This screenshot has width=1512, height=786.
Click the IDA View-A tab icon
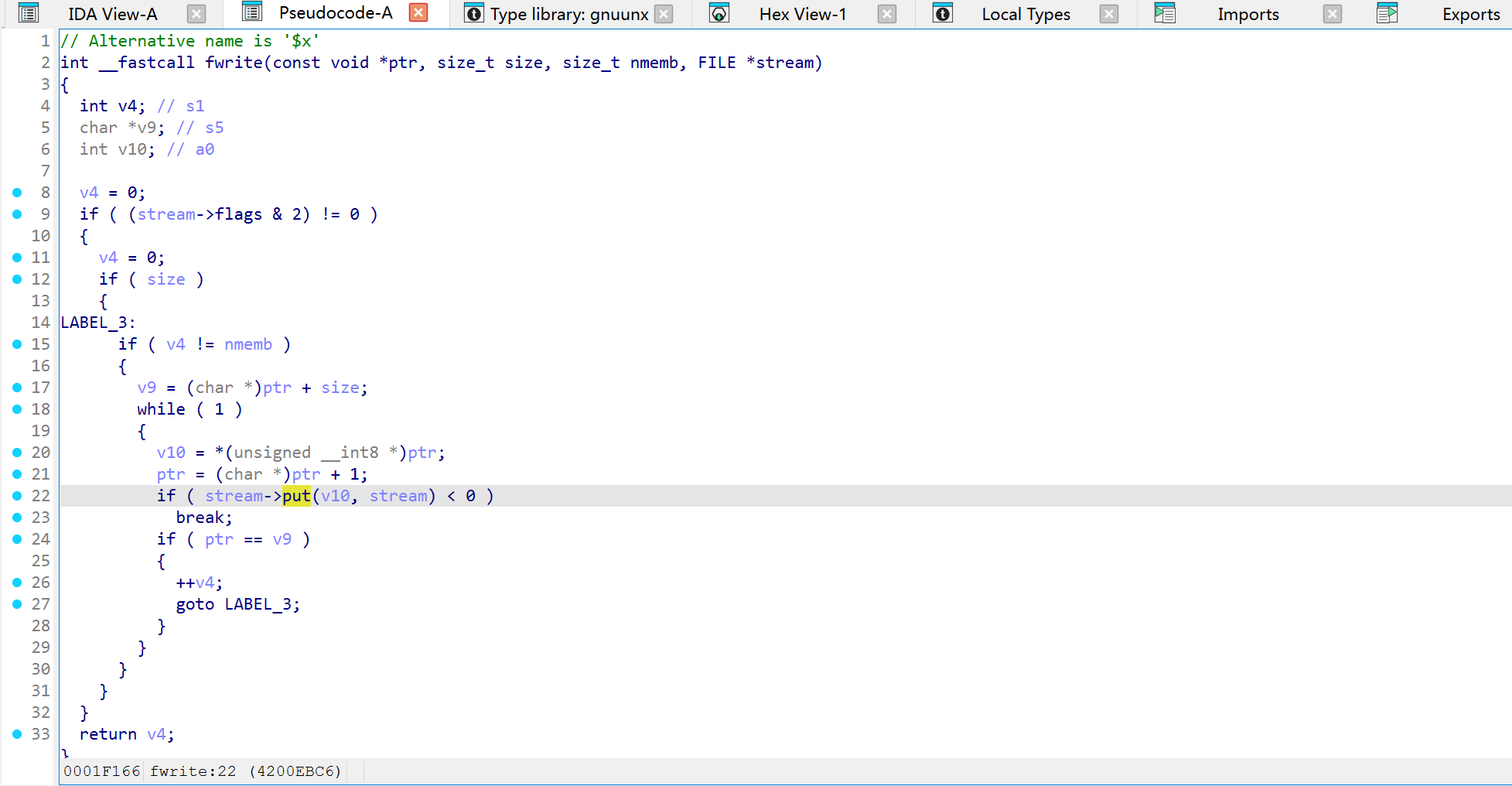pyautogui.click(x=29, y=13)
